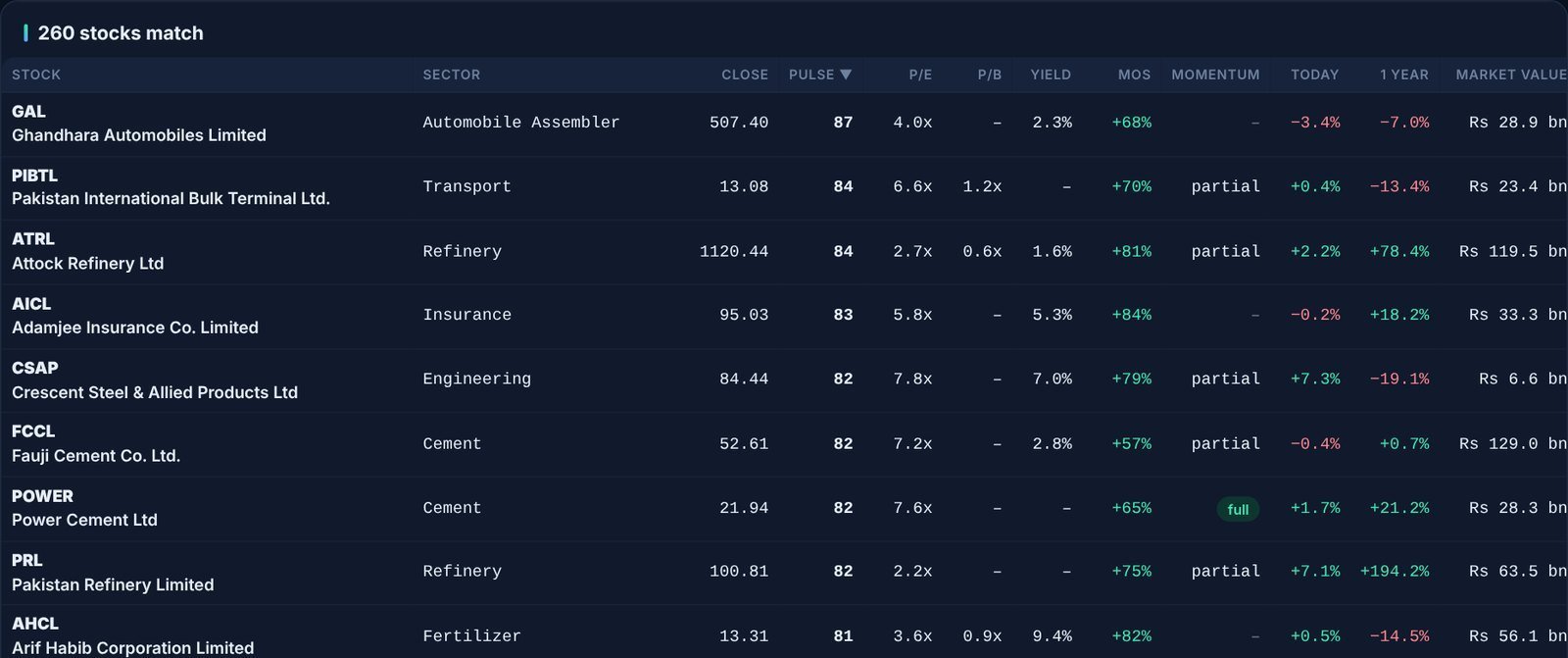The image size is (1568, 658).
Task: Sort table by YIELD column
Action: (1051, 75)
